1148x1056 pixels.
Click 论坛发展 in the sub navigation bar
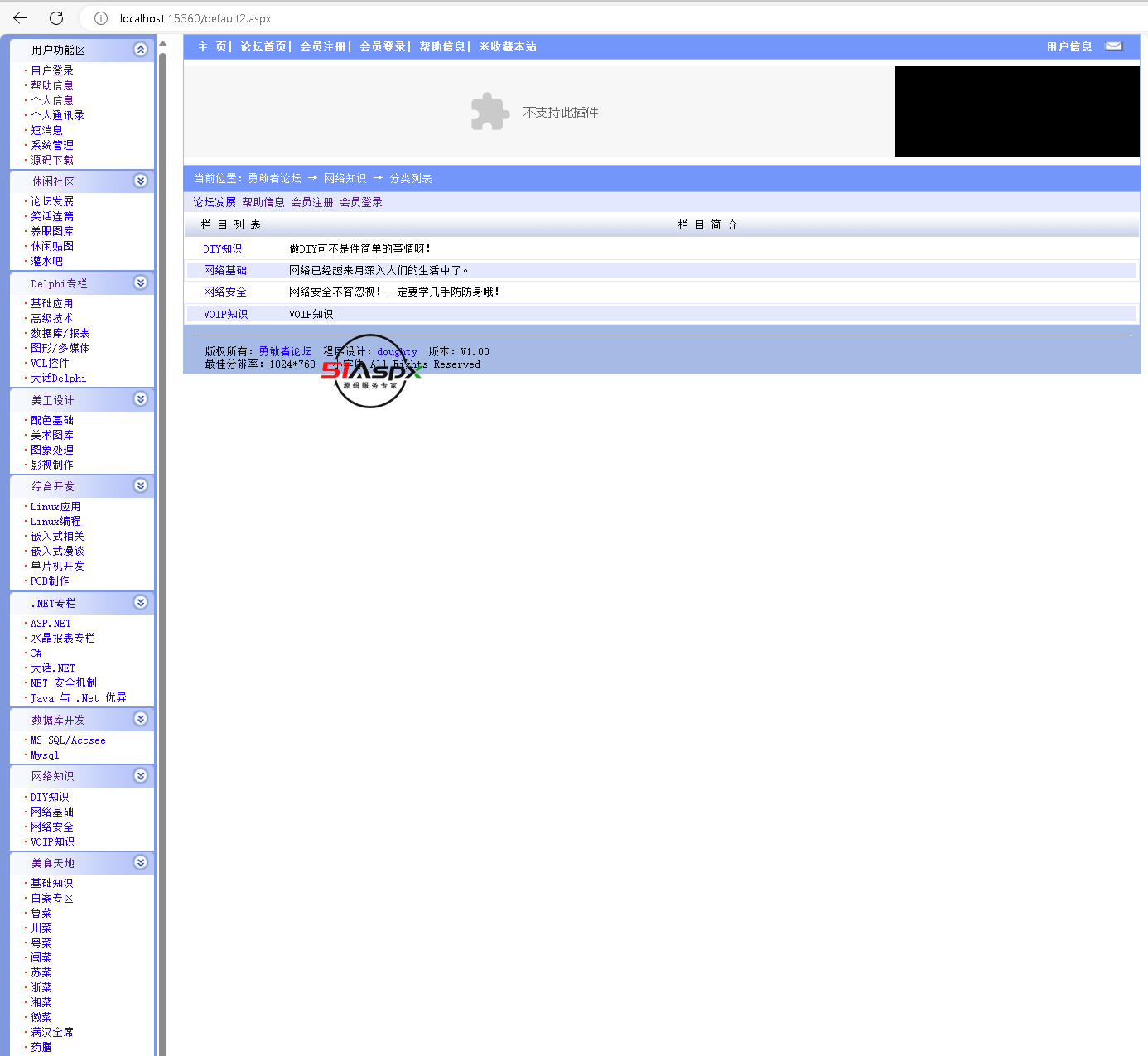(x=215, y=202)
